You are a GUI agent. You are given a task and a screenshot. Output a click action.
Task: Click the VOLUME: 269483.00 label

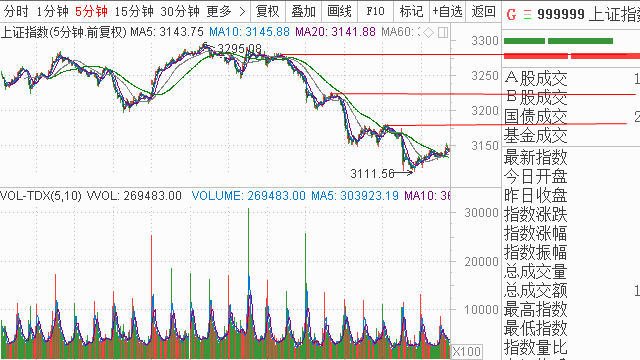[249, 196]
